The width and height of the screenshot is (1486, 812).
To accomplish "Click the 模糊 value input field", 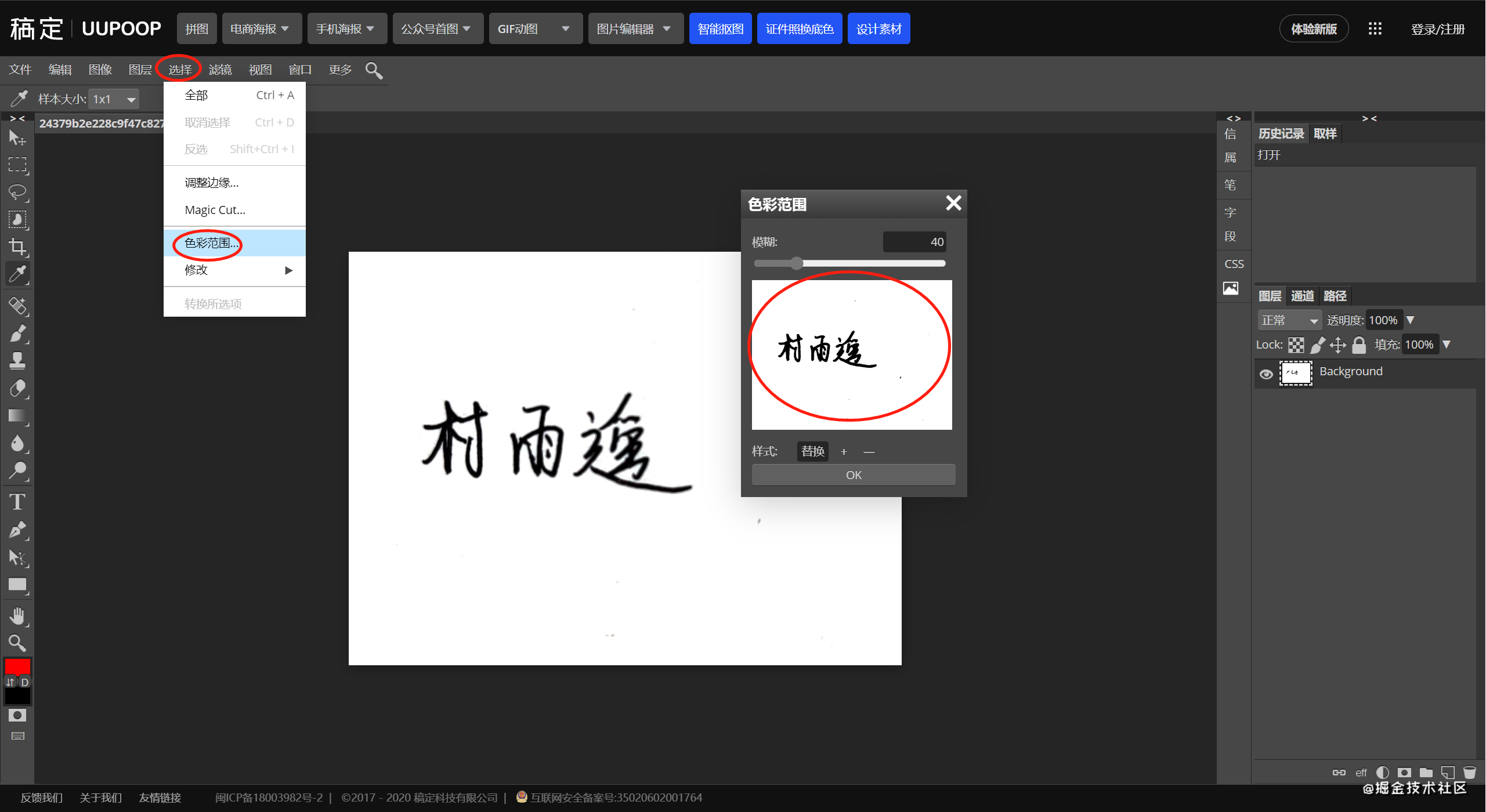I will pos(914,242).
